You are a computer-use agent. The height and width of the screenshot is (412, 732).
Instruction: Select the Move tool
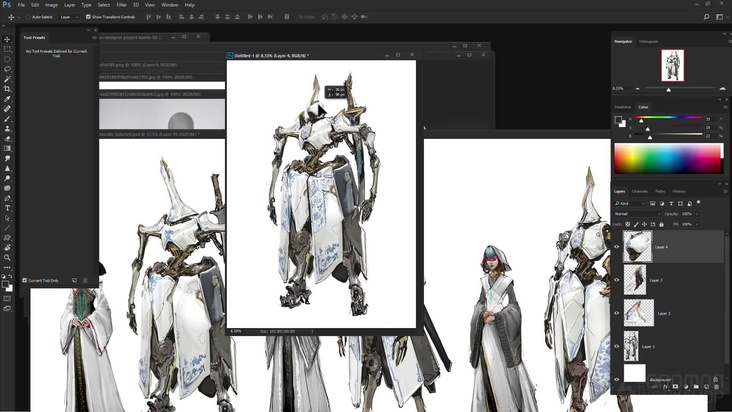pyautogui.click(x=7, y=39)
